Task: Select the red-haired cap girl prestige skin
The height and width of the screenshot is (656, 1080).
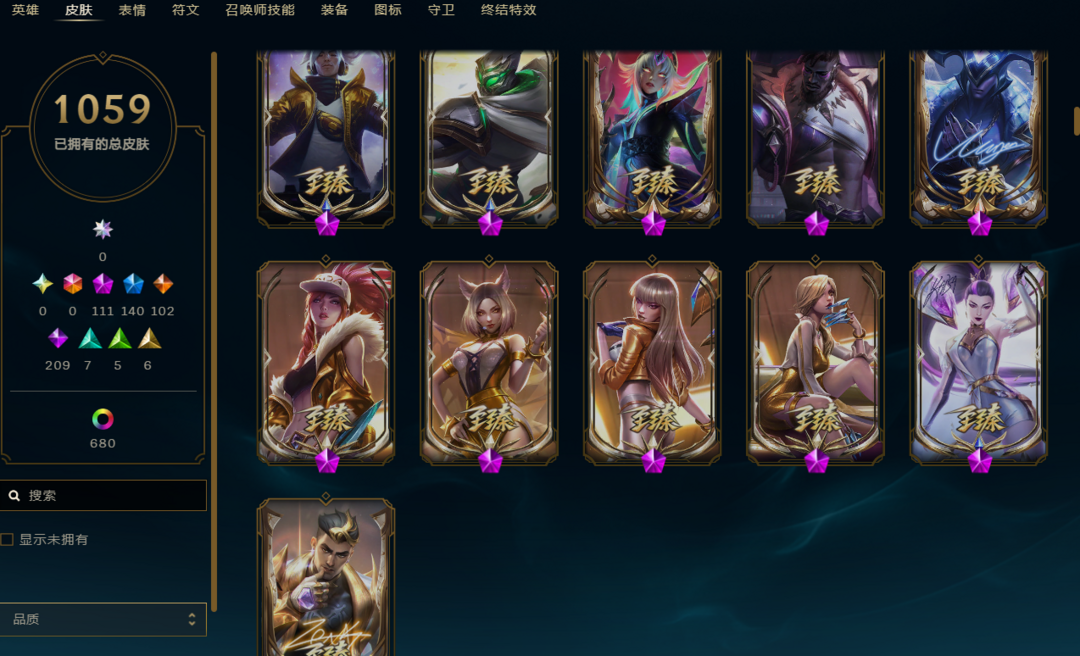Action: [326, 362]
